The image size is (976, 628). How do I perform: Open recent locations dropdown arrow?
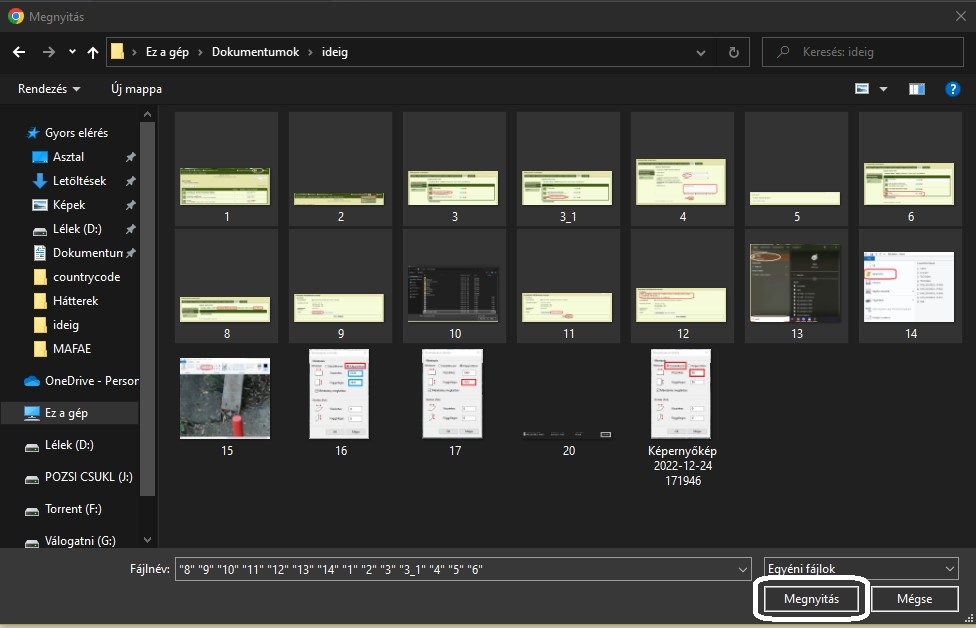coord(72,52)
